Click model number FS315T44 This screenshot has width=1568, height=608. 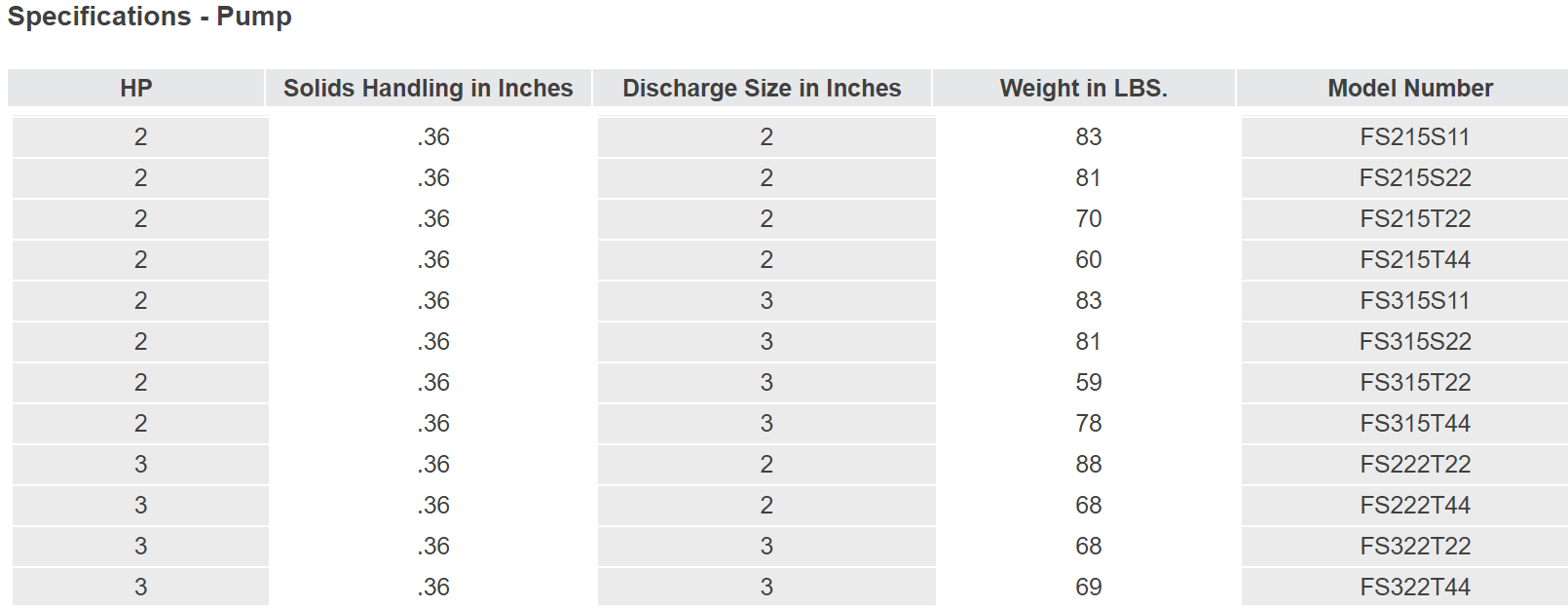[1415, 424]
